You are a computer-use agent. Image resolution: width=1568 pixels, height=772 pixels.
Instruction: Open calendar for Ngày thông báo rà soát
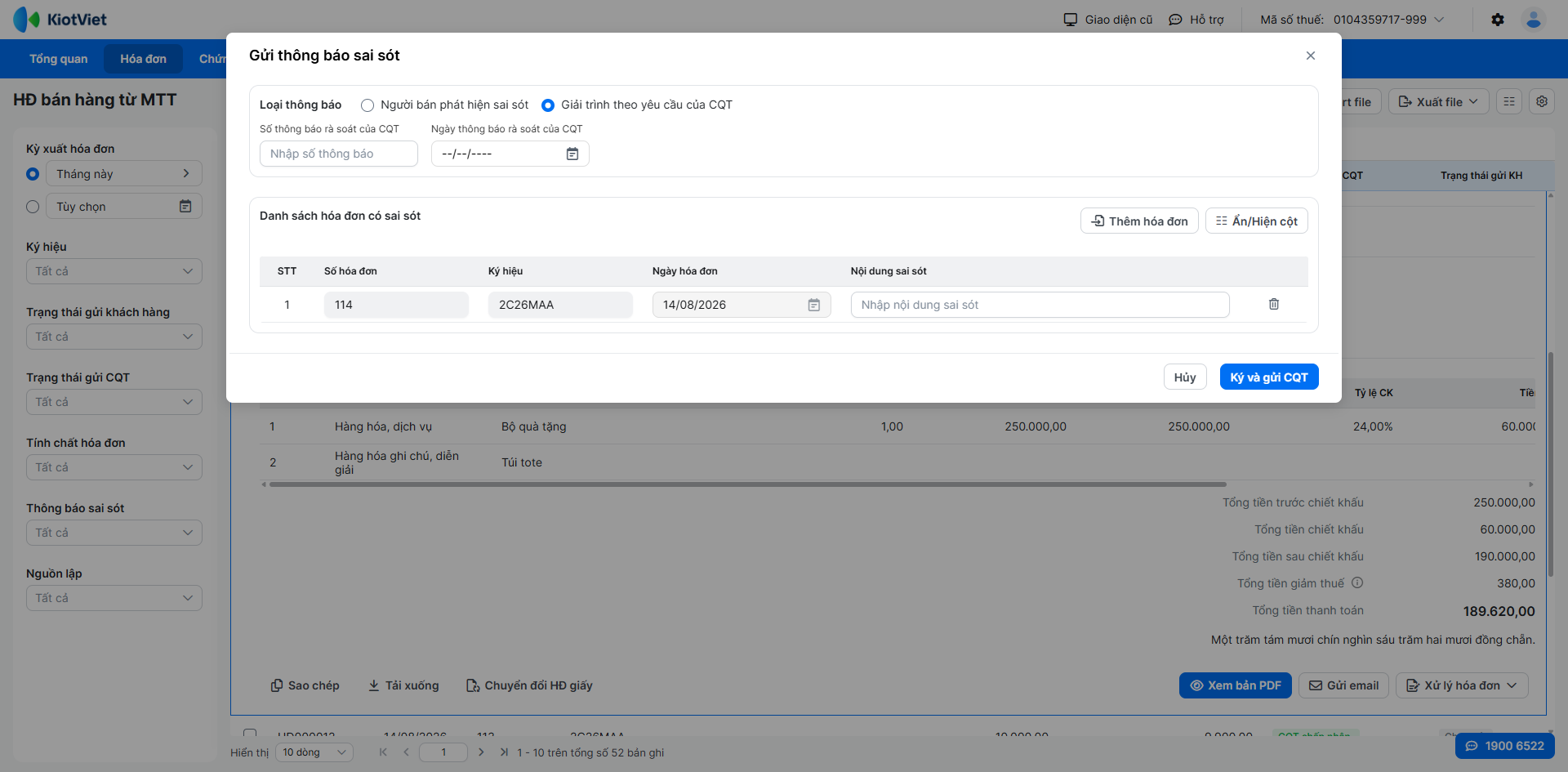[x=572, y=154]
